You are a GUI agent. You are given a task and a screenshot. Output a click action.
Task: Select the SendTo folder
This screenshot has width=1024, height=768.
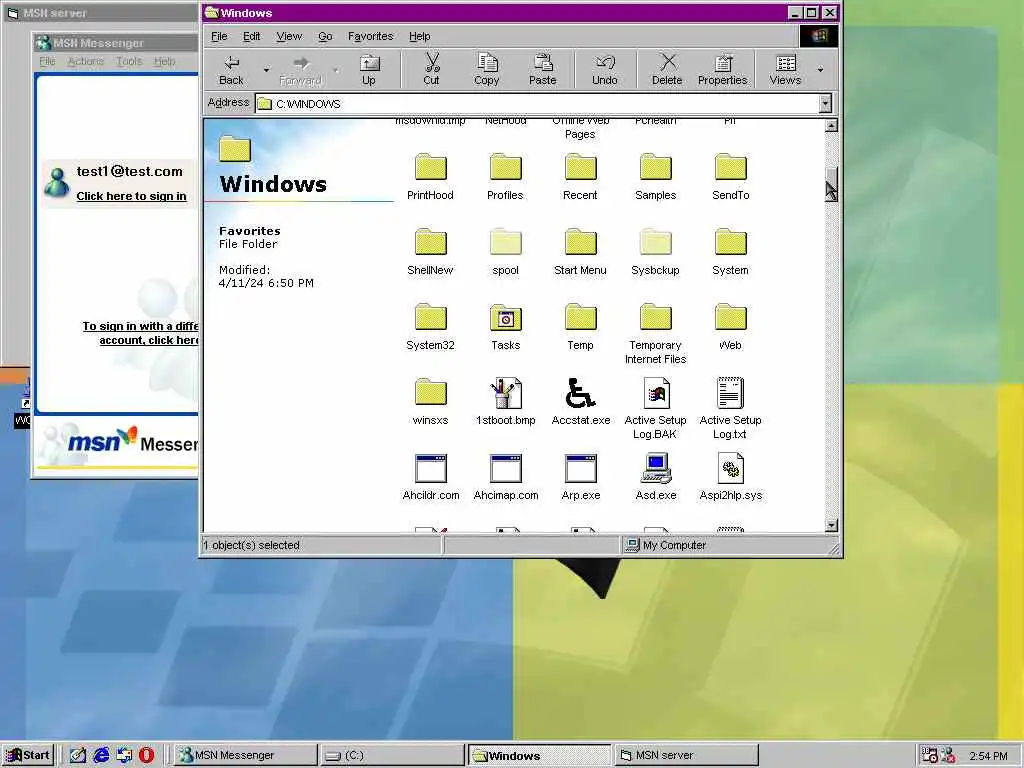730,176
